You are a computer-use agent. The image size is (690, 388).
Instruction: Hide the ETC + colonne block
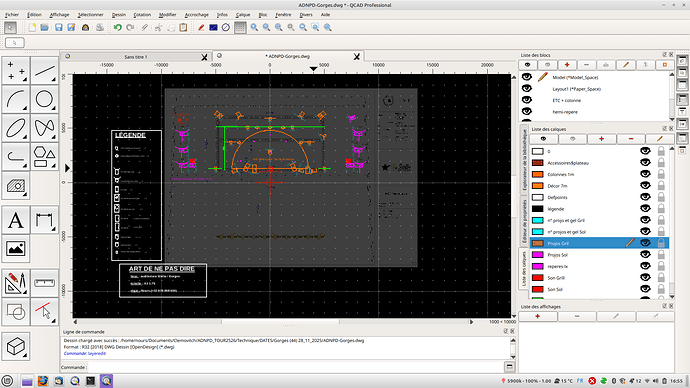(x=527, y=100)
